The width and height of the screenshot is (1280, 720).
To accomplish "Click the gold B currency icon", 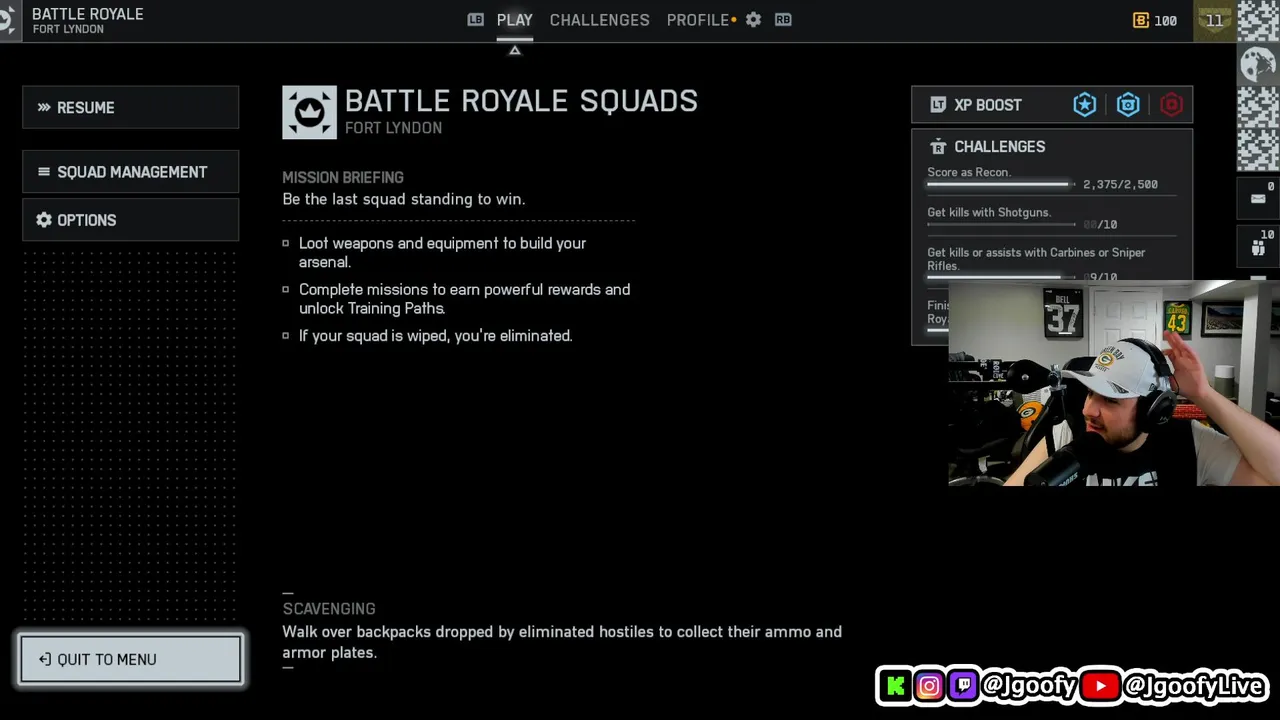I will point(1140,20).
